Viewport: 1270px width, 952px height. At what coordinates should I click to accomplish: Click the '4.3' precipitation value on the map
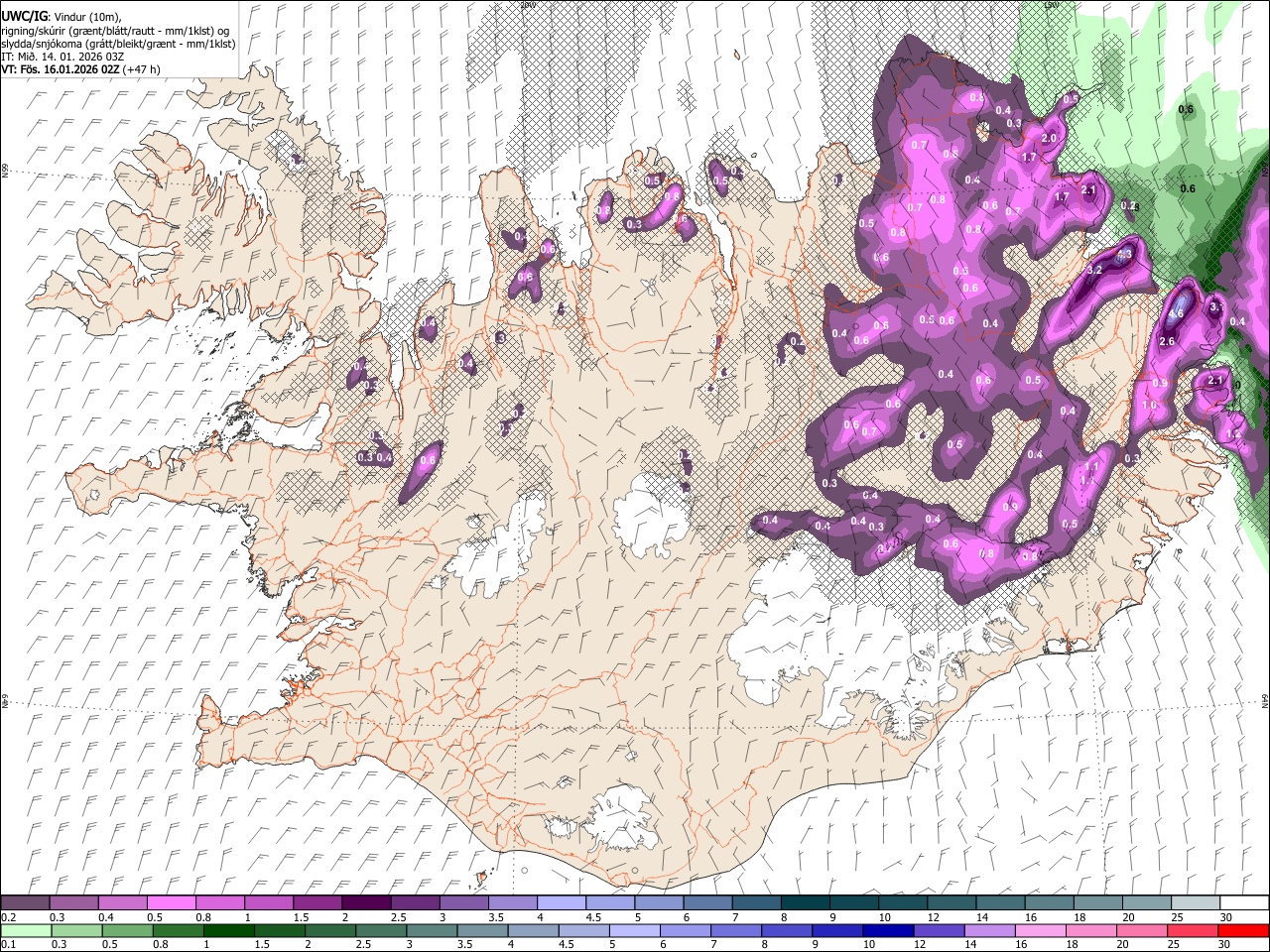click(x=1124, y=255)
